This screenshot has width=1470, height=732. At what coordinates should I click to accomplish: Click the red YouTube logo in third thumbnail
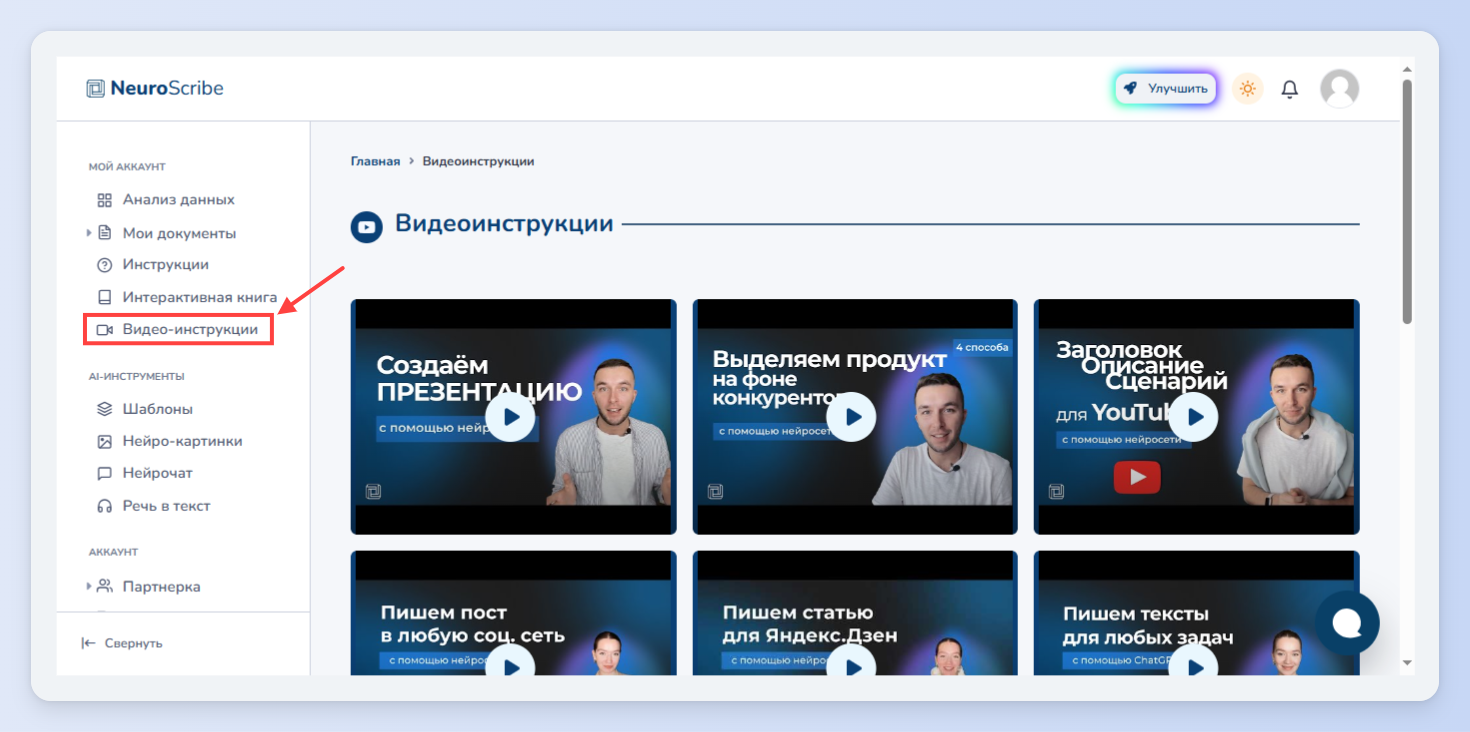[x=1137, y=477]
